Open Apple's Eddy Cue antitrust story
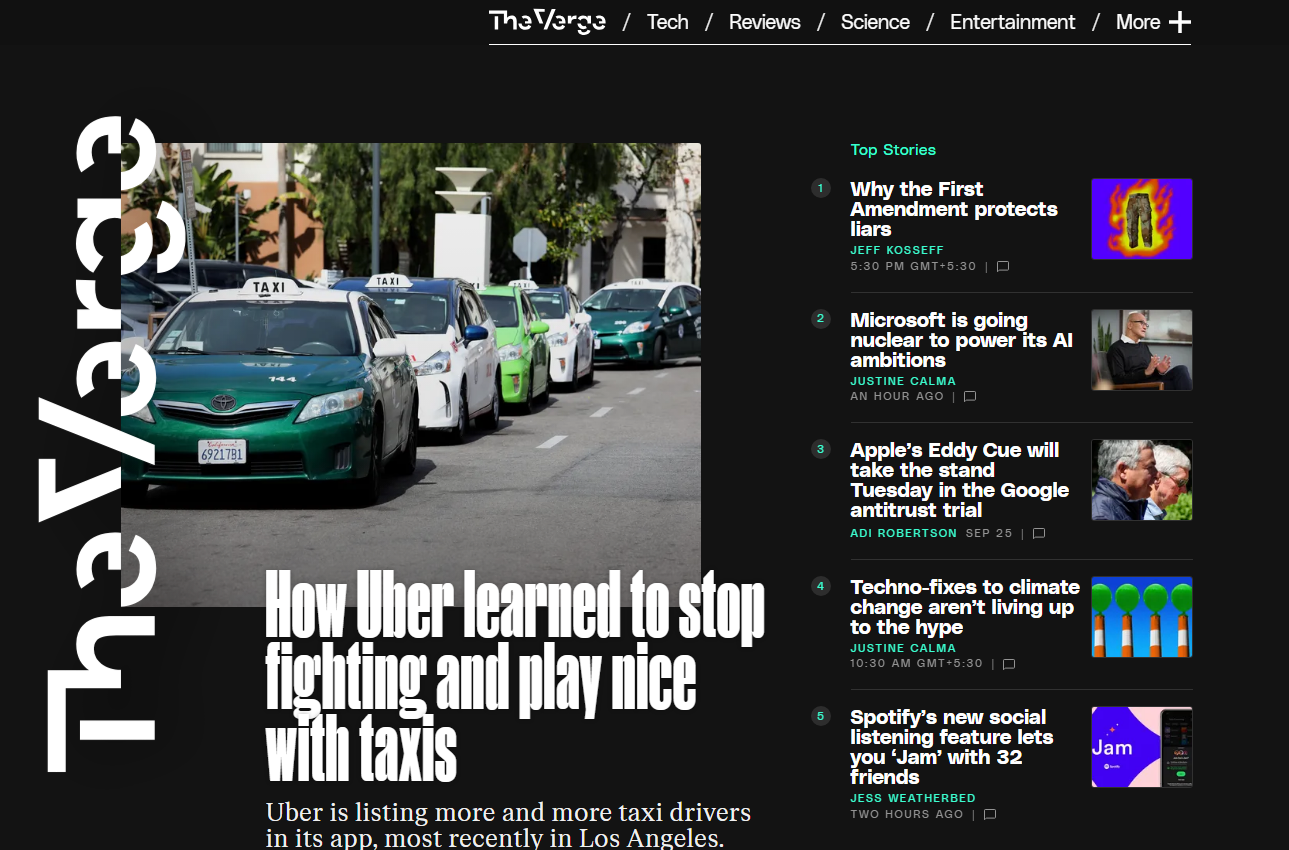This screenshot has height=850, width=1289. click(x=959, y=480)
